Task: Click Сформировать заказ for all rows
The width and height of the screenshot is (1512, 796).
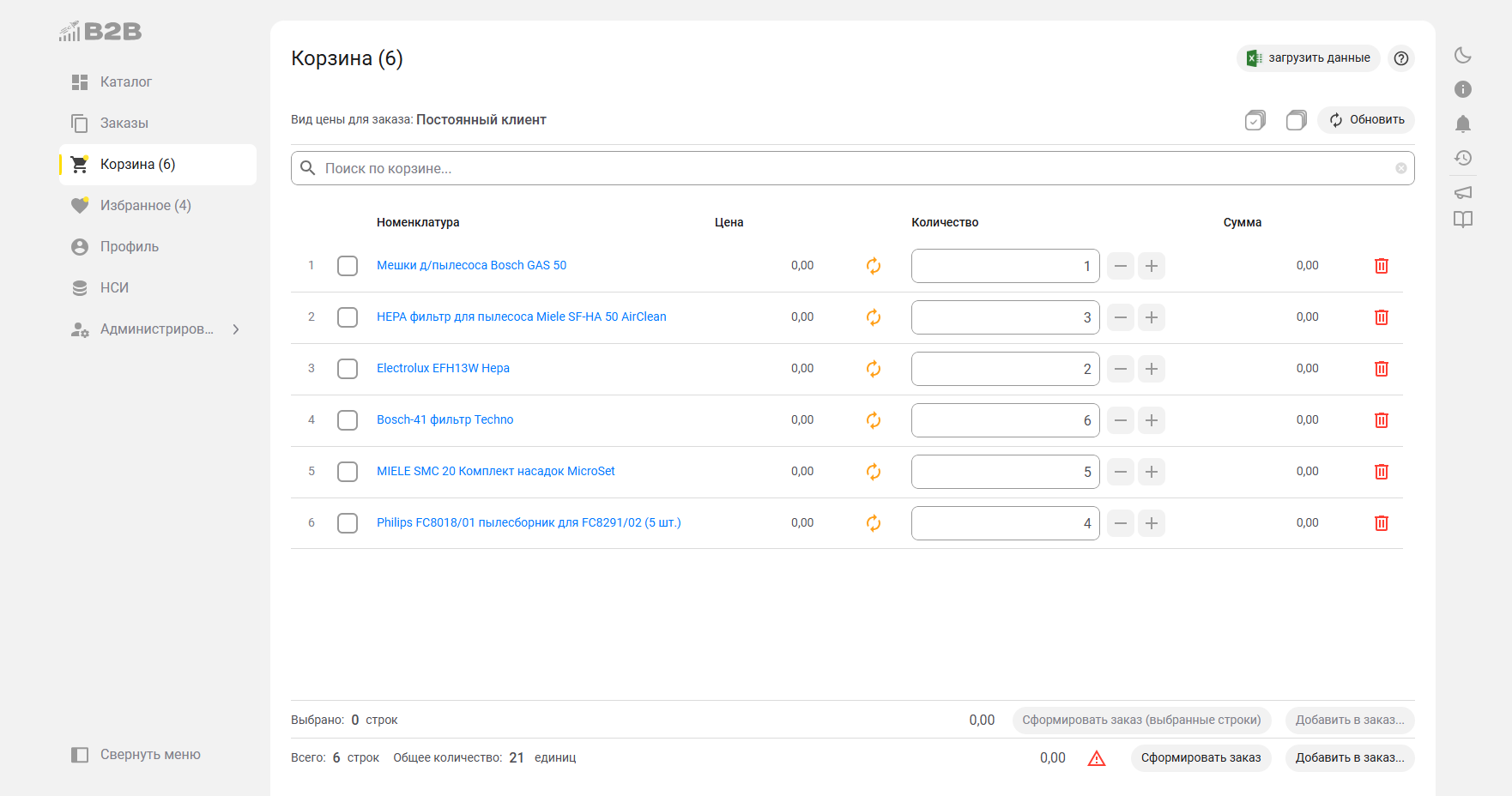Action: click(x=1201, y=758)
